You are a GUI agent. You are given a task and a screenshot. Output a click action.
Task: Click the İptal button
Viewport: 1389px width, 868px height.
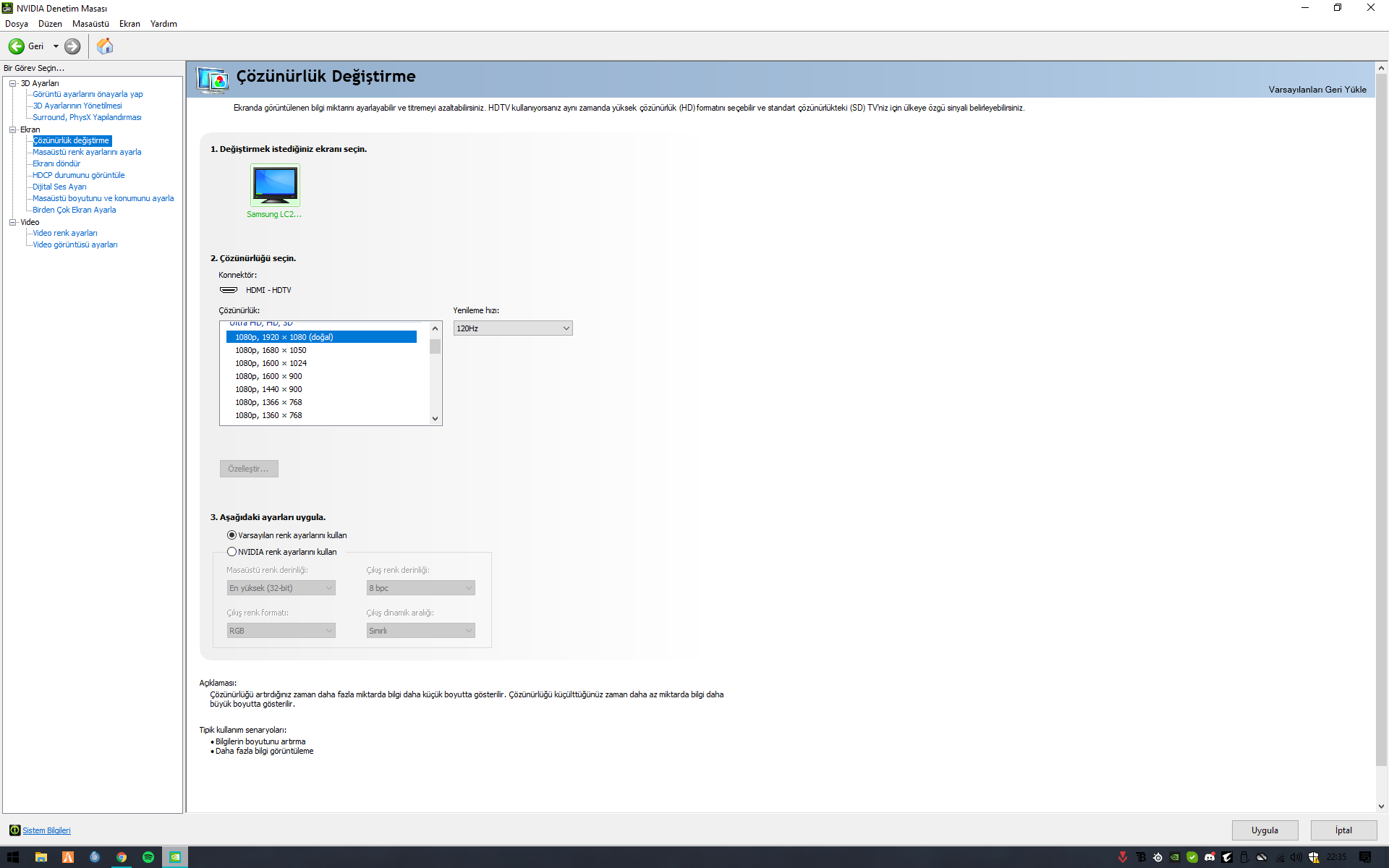click(1343, 830)
